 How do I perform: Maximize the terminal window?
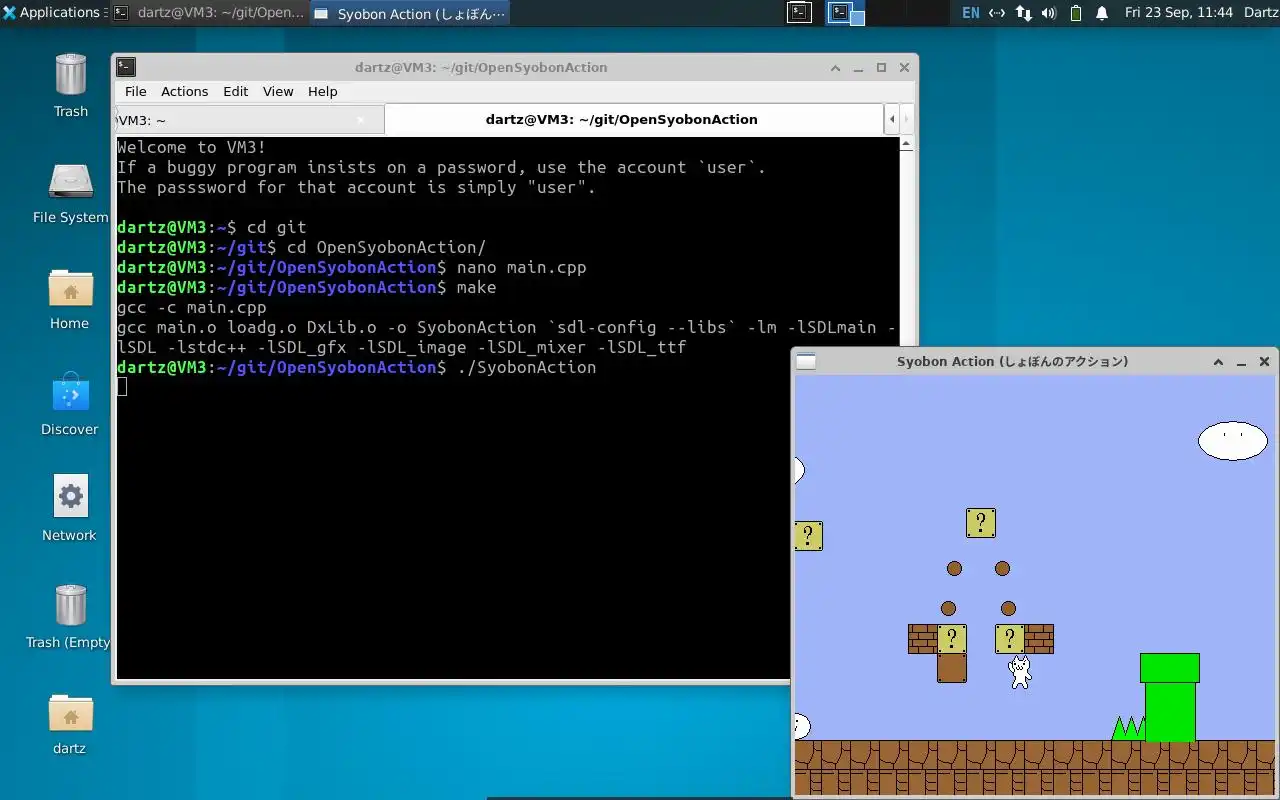tap(881, 68)
